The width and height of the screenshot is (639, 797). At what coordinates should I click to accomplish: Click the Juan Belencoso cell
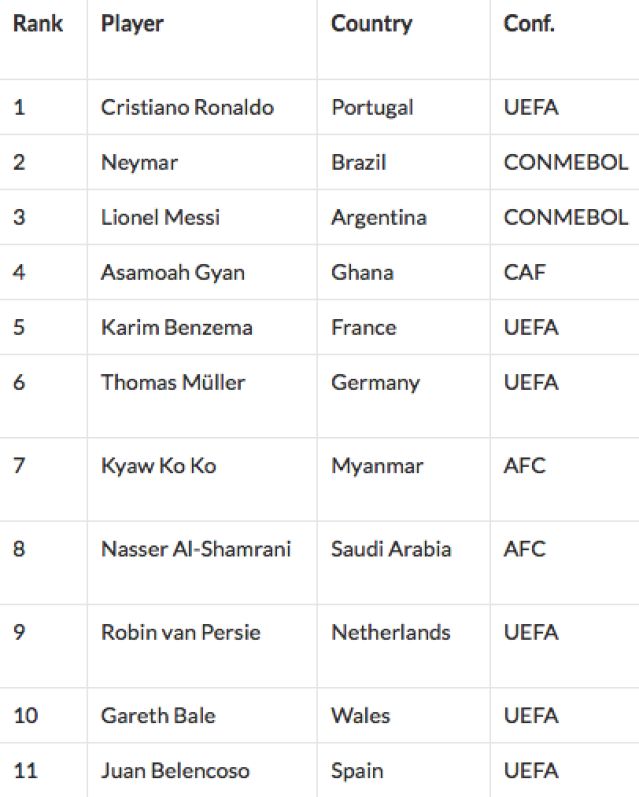[x=175, y=771]
